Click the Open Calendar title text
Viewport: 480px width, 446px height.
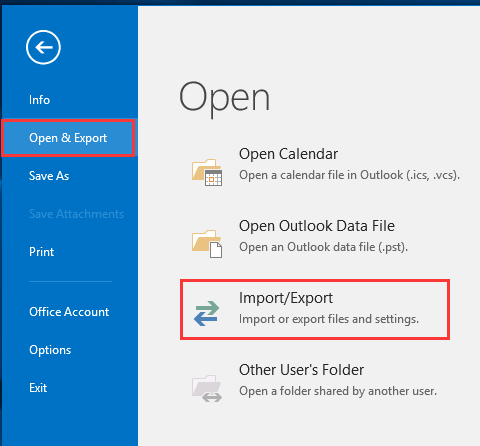pos(288,154)
